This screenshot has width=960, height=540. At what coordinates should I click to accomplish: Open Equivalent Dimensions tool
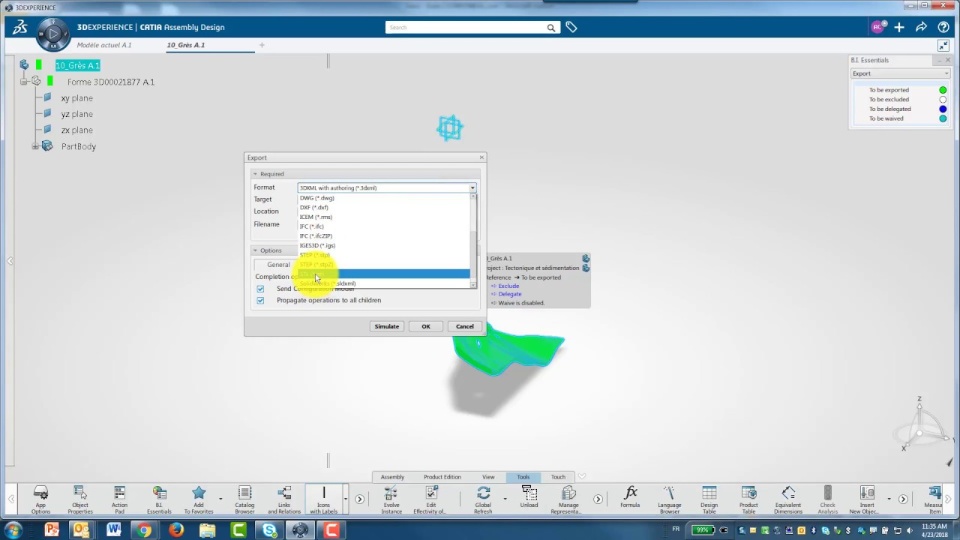click(788, 499)
